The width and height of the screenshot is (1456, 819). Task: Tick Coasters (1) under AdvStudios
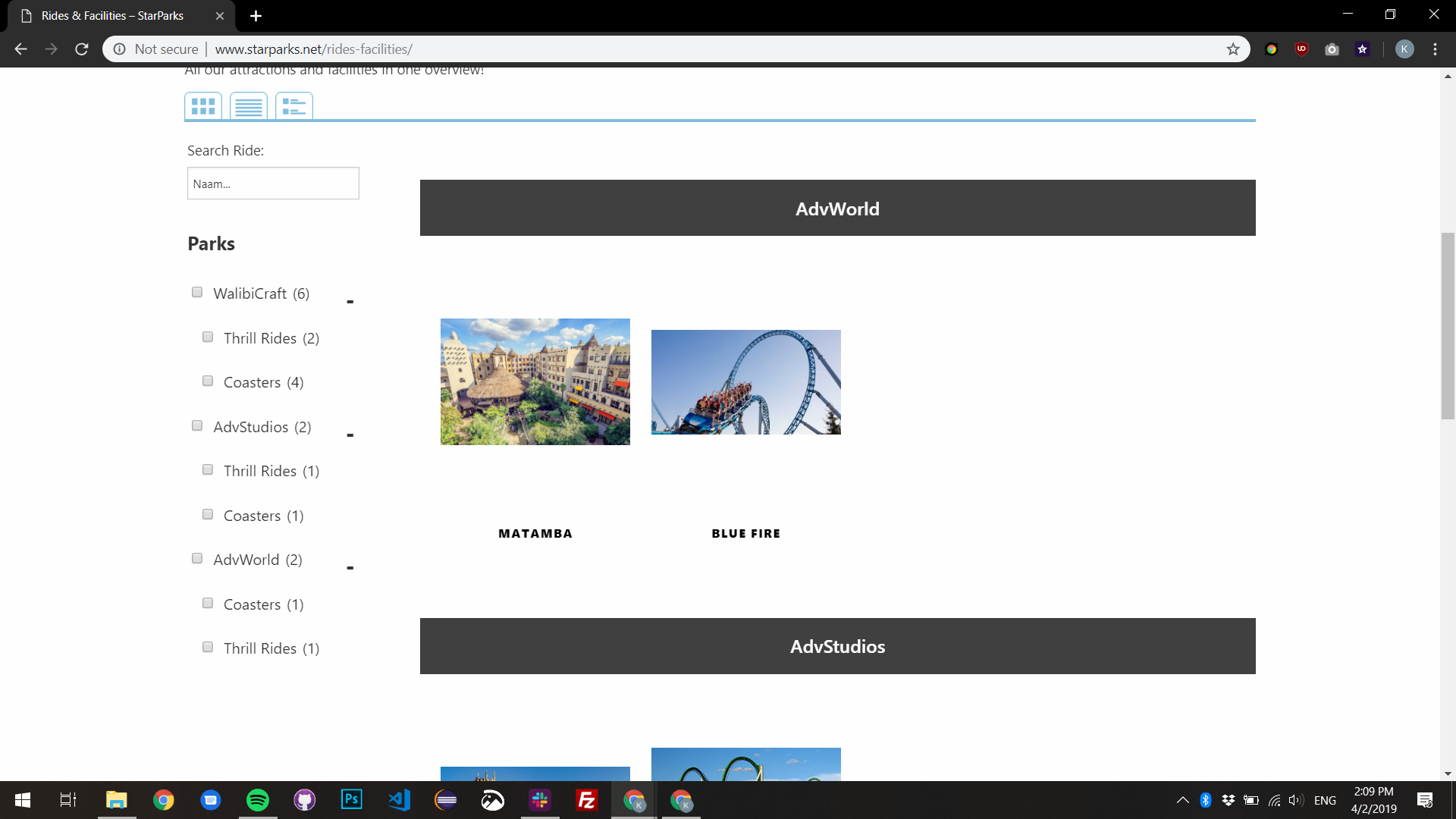(x=208, y=514)
